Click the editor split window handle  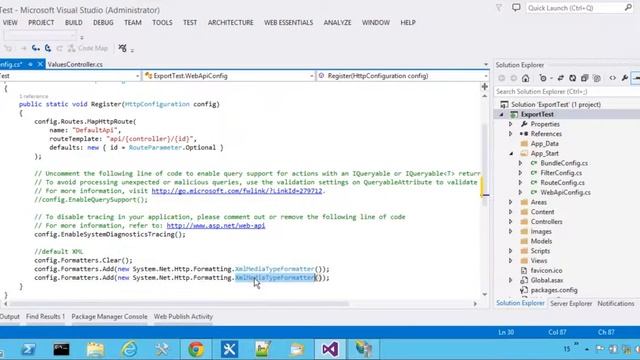tap(484, 87)
